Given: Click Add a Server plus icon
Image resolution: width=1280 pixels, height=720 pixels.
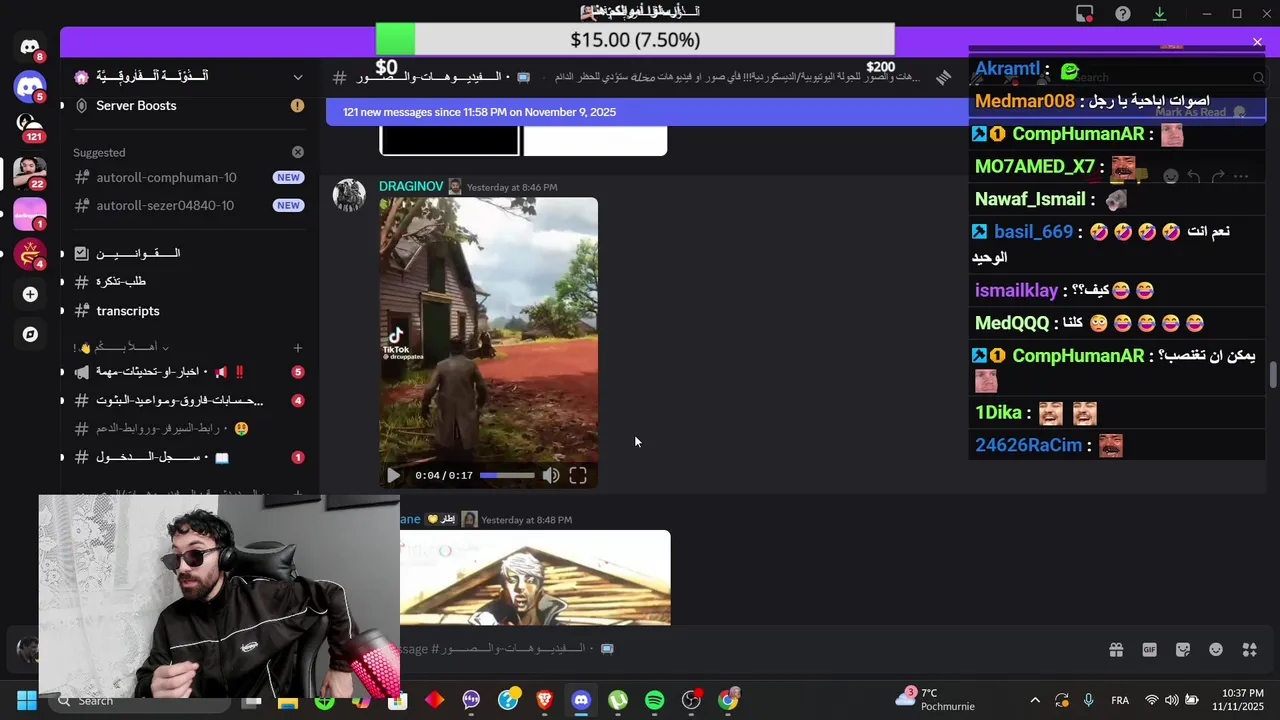Looking at the screenshot, I should pos(30,294).
